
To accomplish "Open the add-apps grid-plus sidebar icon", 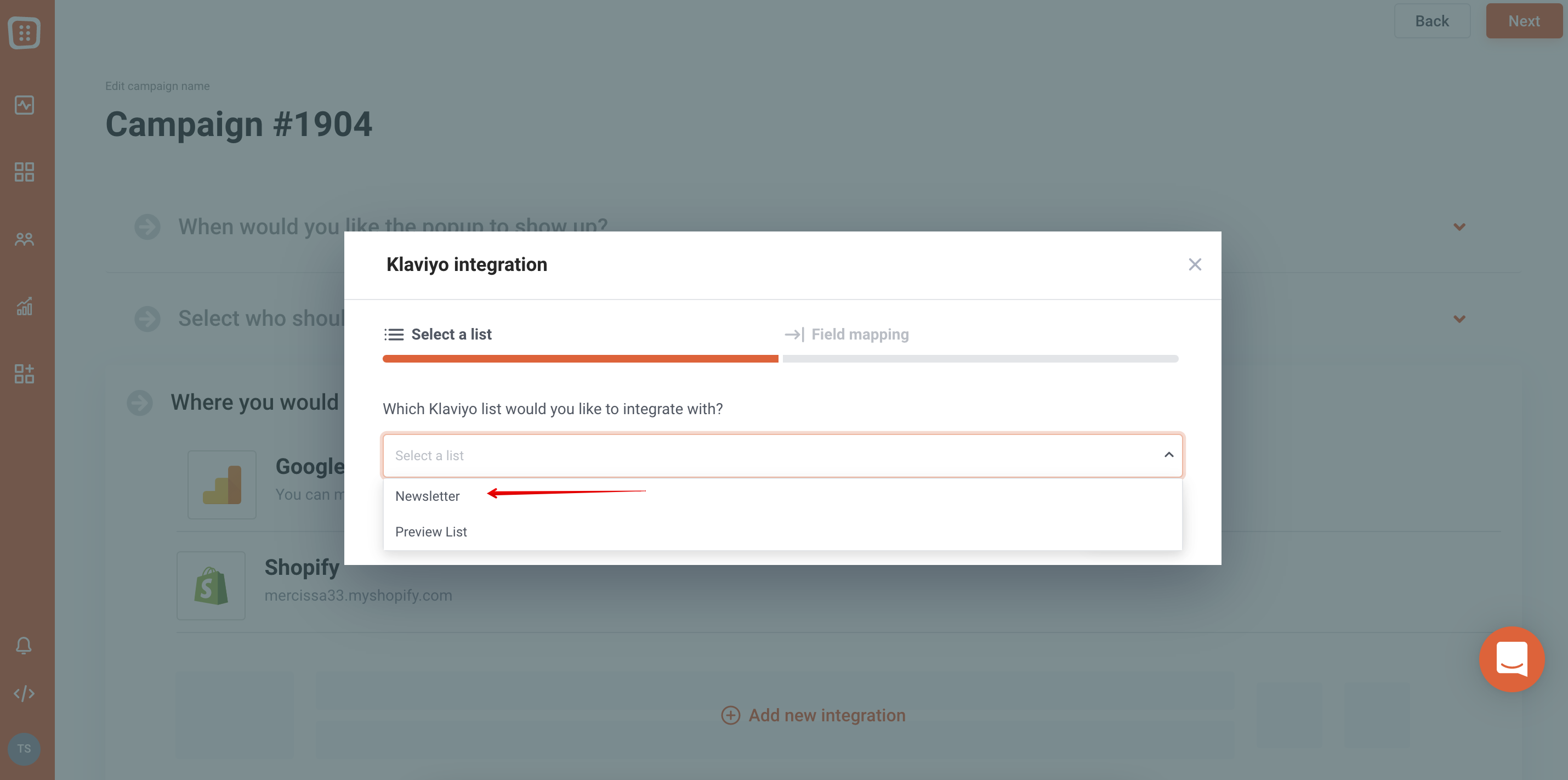I will [24, 373].
